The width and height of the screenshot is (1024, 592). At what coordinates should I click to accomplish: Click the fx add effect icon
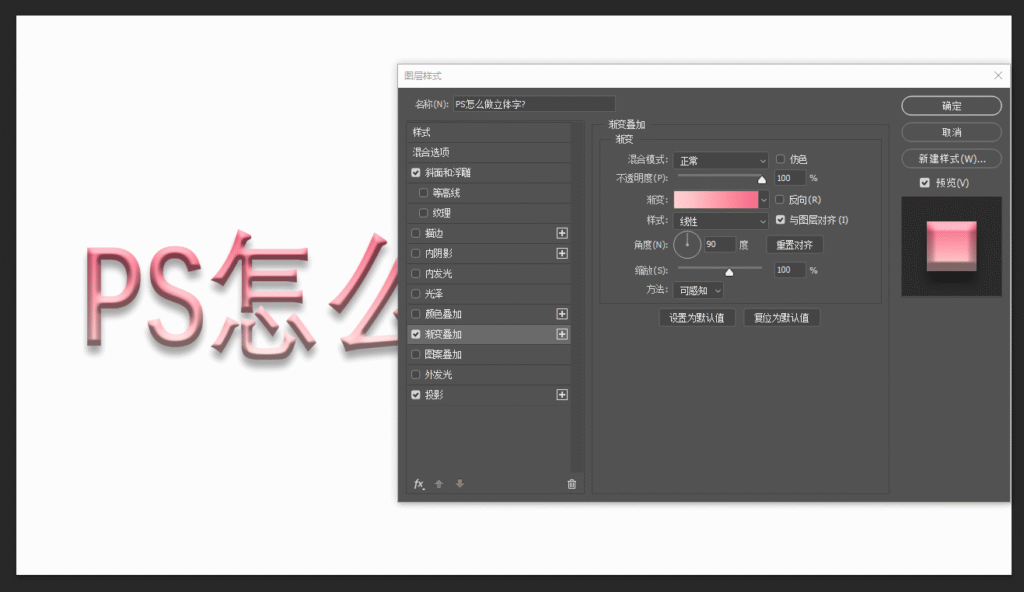419,484
